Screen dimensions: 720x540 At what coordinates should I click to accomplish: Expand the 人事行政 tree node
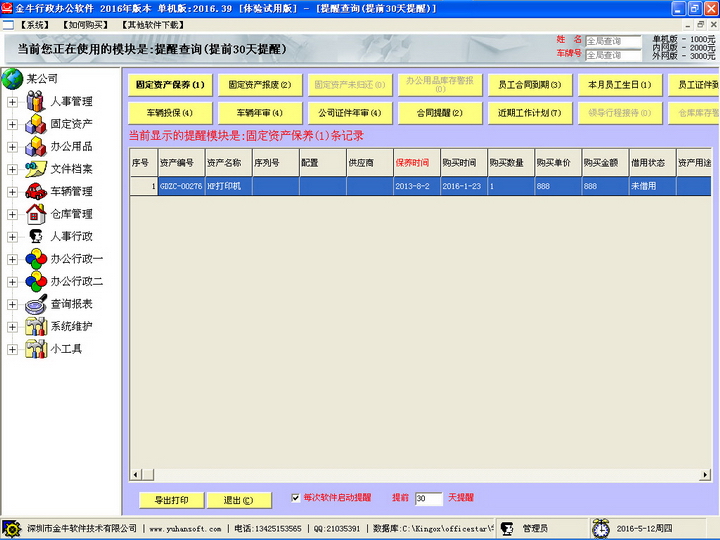(x=12, y=237)
